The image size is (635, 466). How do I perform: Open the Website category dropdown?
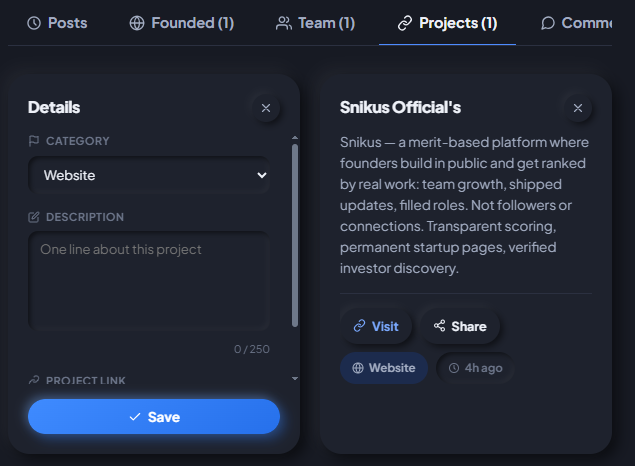click(x=149, y=175)
